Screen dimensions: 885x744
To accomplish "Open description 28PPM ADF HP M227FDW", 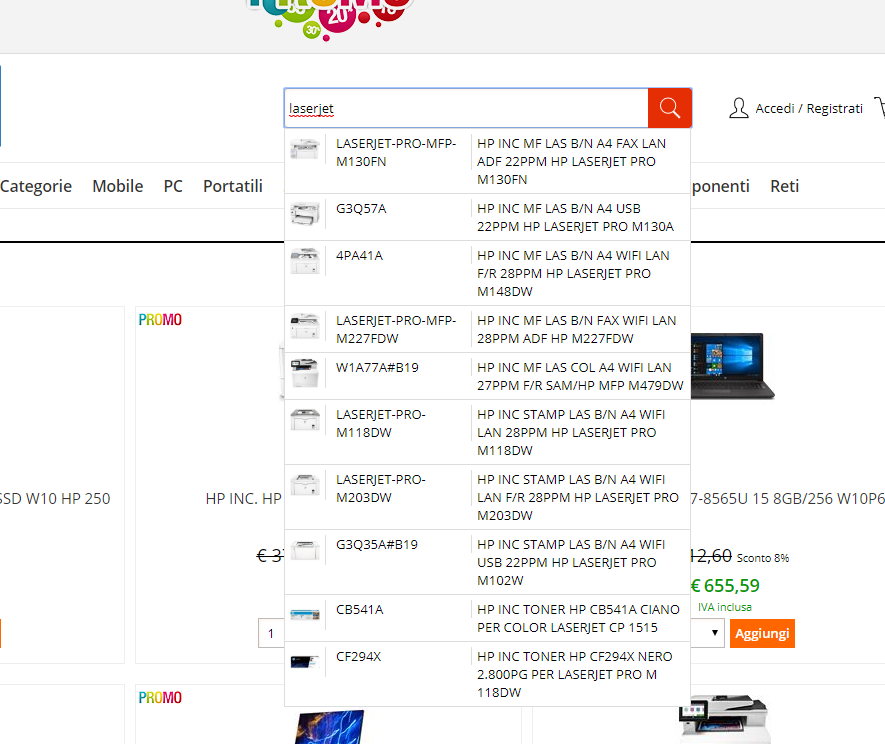I will (576, 329).
